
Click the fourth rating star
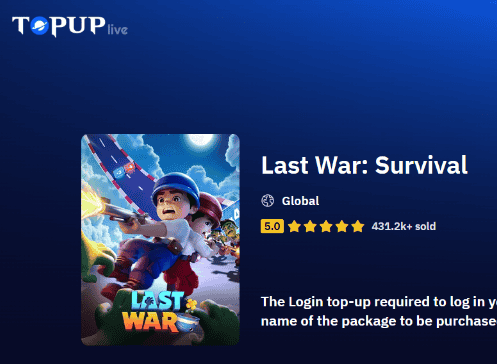click(342, 226)
